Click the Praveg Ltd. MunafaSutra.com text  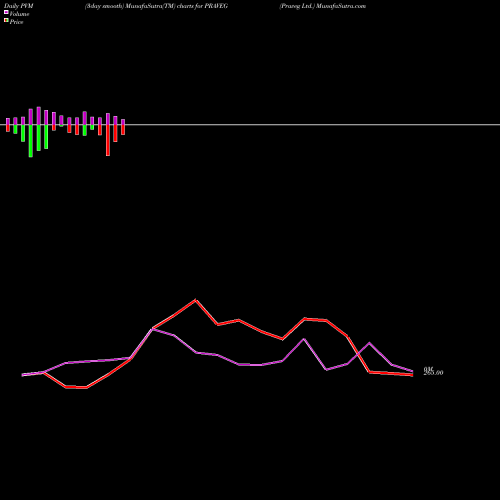[x=323, y=6]
